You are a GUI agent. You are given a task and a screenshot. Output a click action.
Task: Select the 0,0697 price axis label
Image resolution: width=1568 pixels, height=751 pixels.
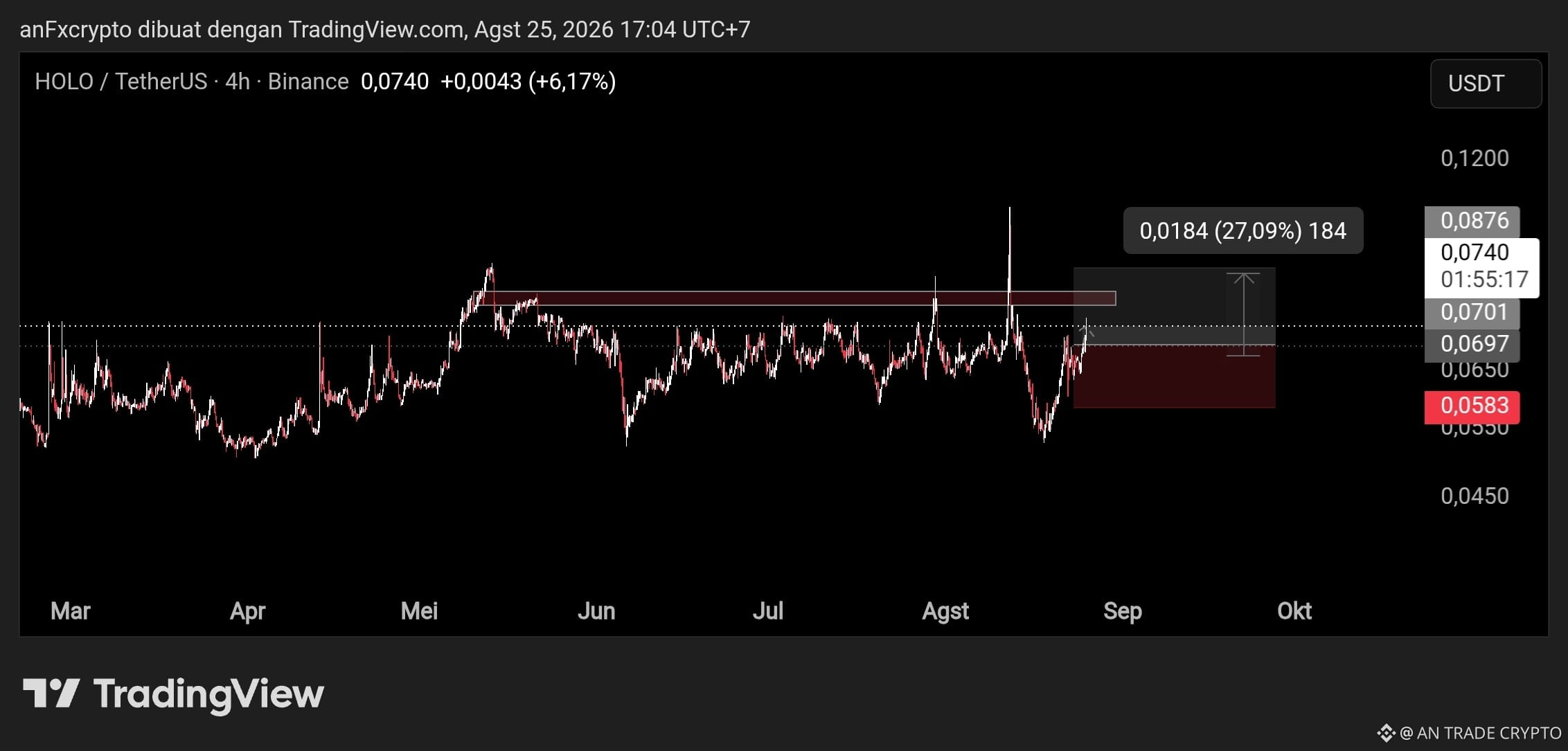point(1472,344)
